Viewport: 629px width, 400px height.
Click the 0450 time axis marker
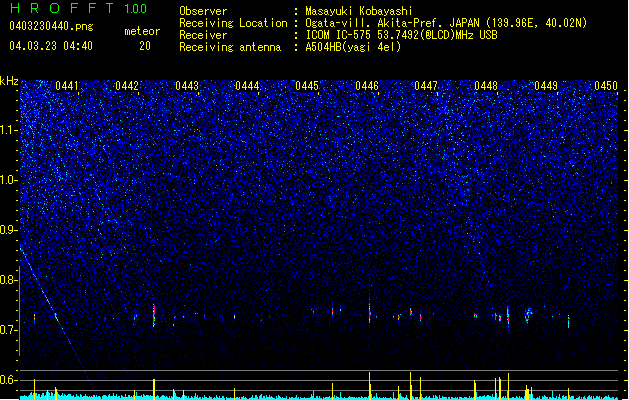coord(606,86)
